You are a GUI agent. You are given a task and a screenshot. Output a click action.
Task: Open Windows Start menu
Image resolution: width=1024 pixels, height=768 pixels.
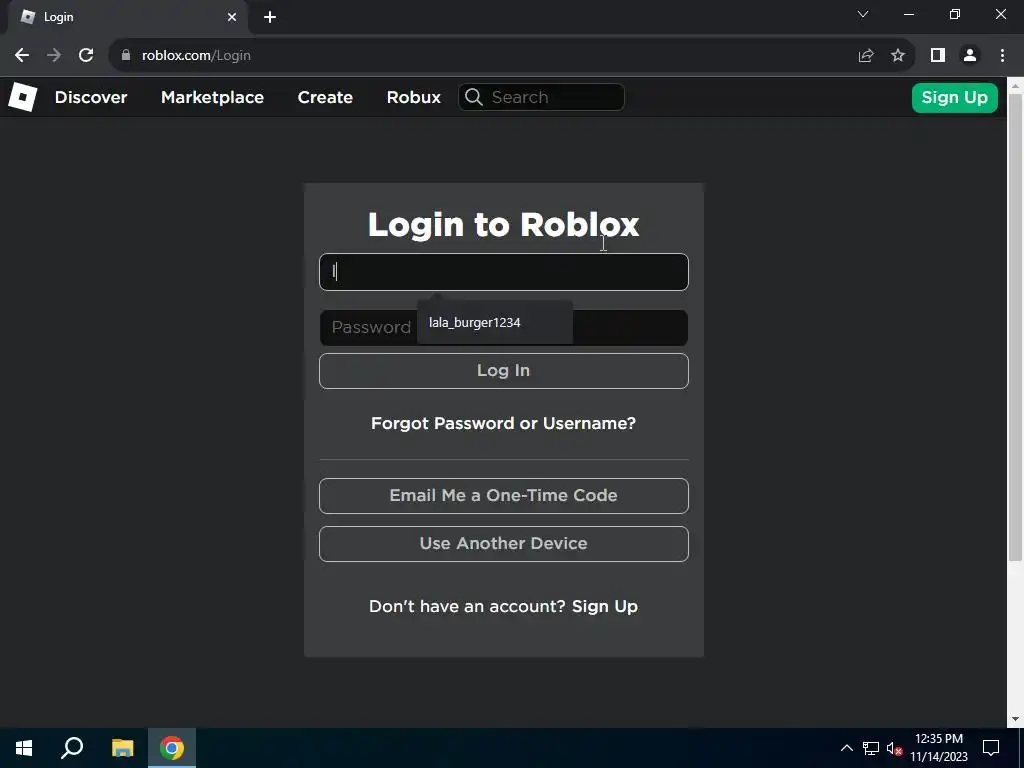tap(24, 748)
